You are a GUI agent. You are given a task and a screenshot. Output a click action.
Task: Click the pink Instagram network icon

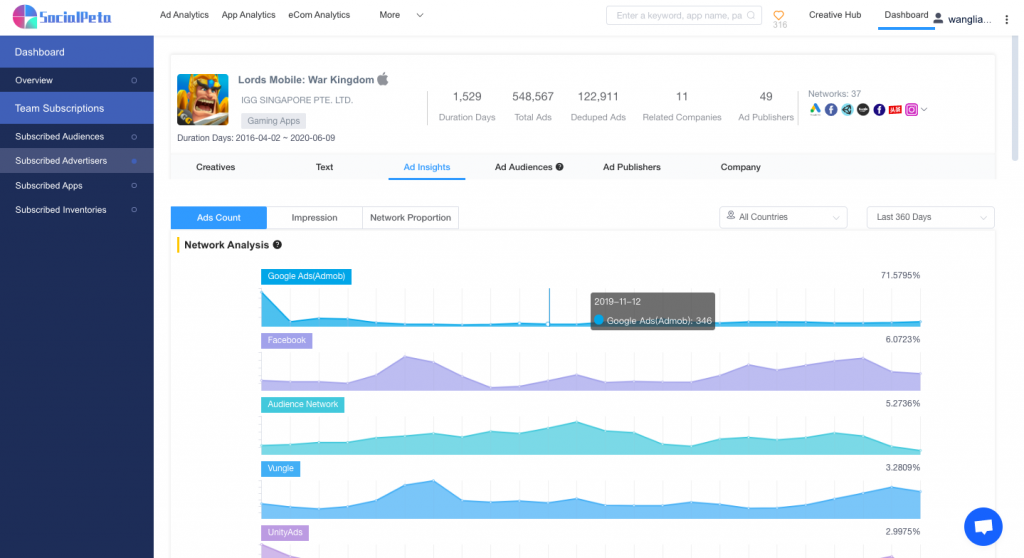click(911, 110)
